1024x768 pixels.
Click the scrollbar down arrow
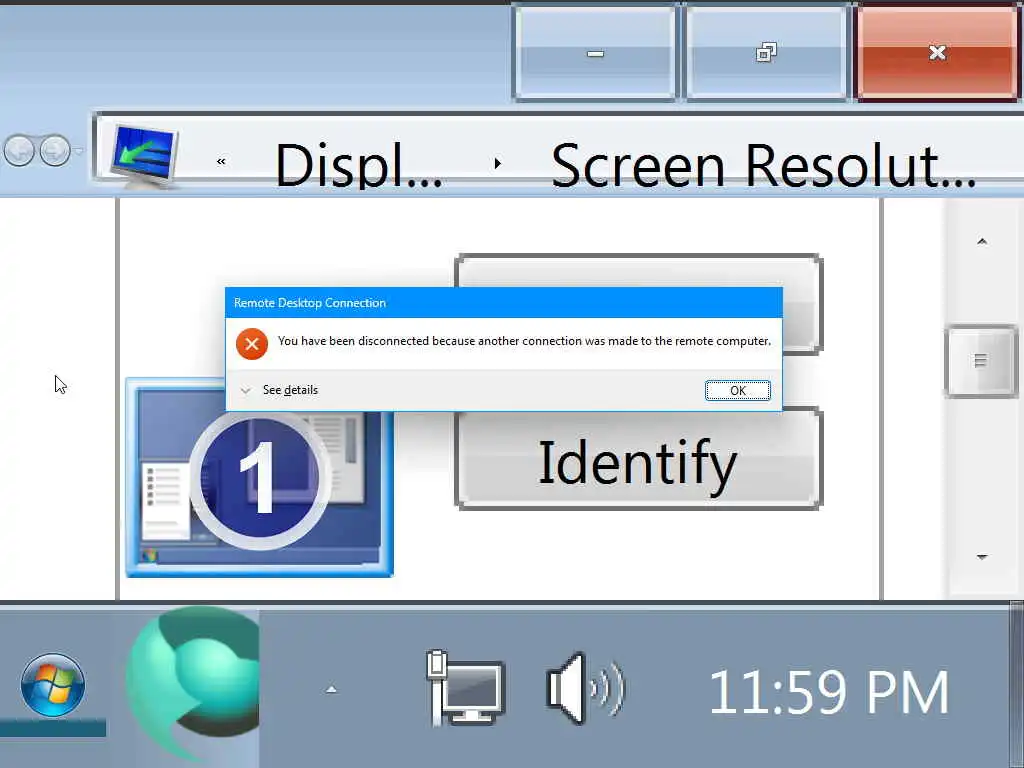click(x=982, y=557)
